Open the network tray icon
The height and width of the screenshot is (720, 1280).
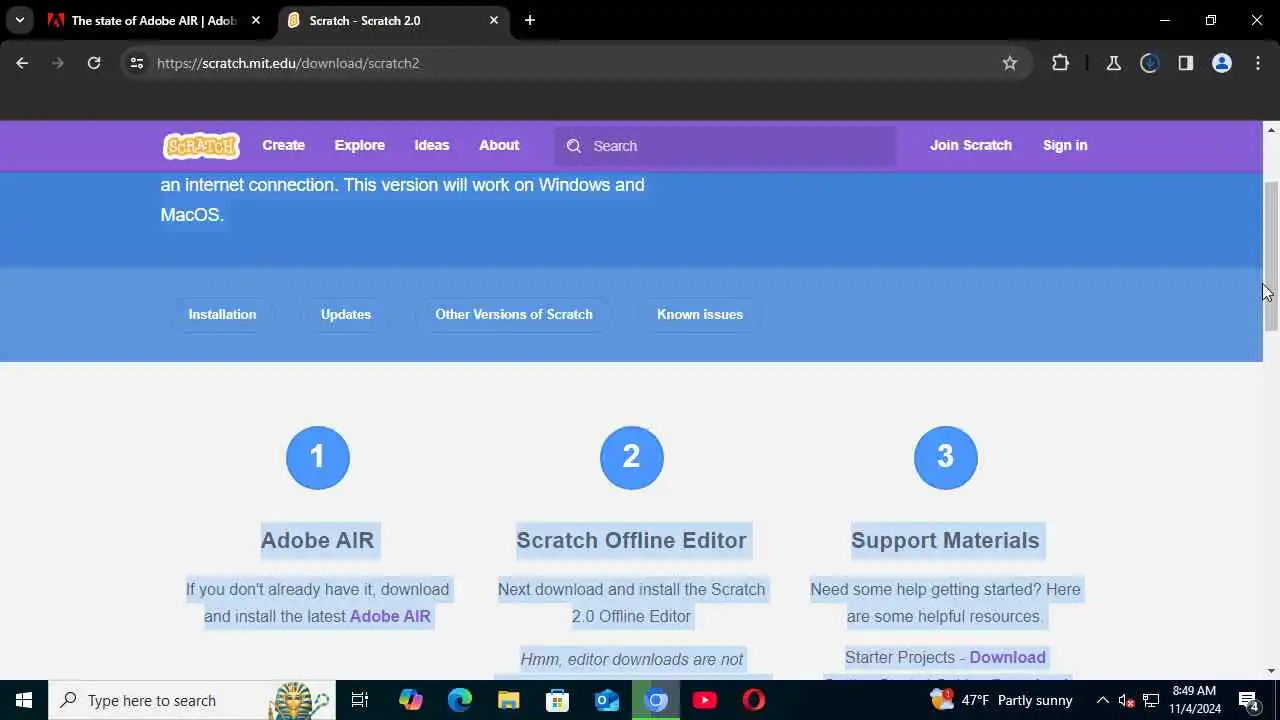pos(1151,700)
